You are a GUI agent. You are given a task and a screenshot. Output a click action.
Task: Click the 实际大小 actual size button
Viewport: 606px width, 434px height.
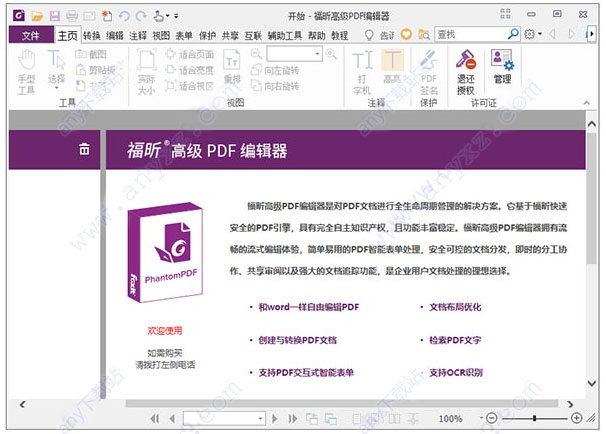(x=146, y=72)
